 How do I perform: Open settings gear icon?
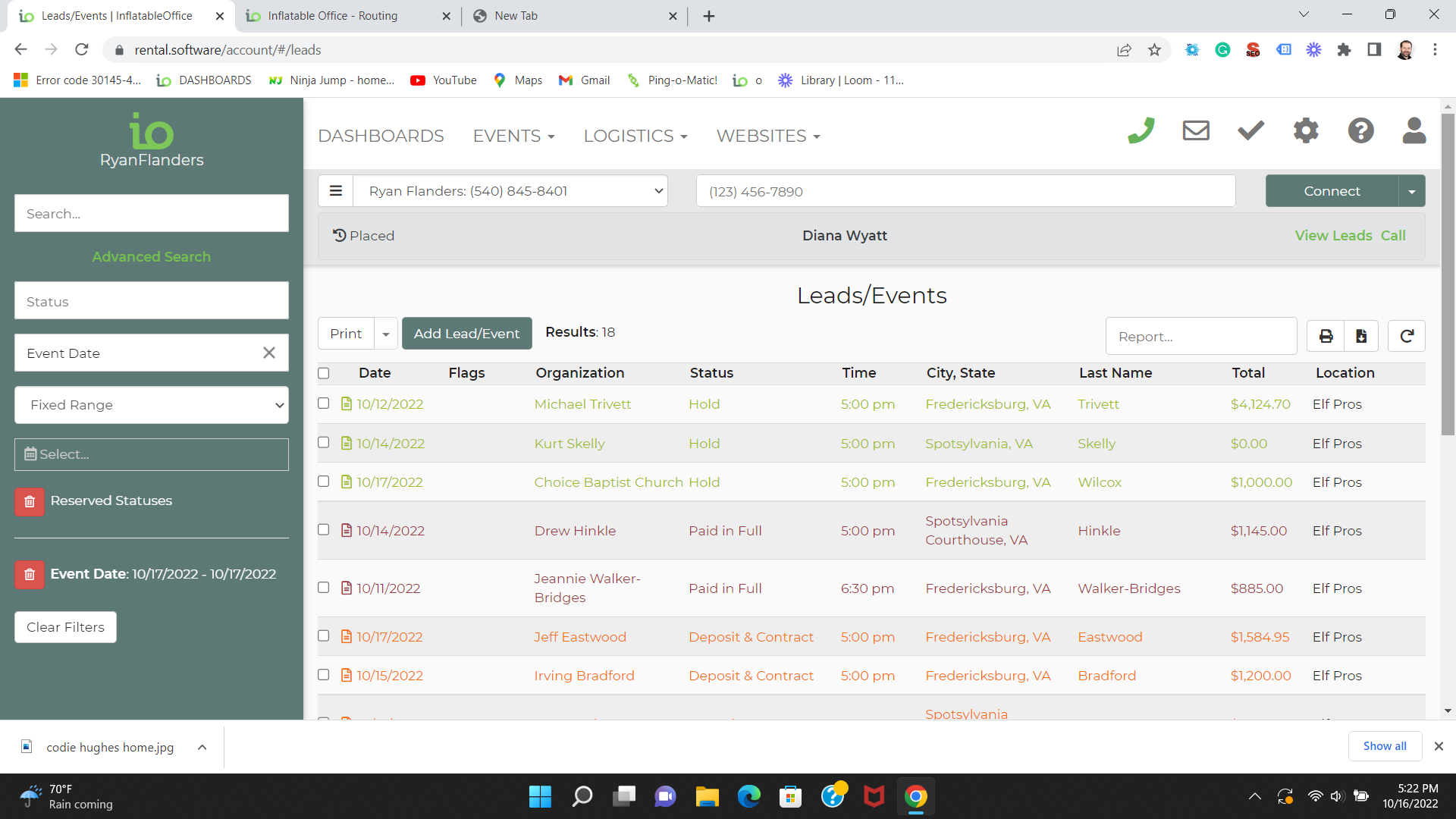click(1306, 131)
